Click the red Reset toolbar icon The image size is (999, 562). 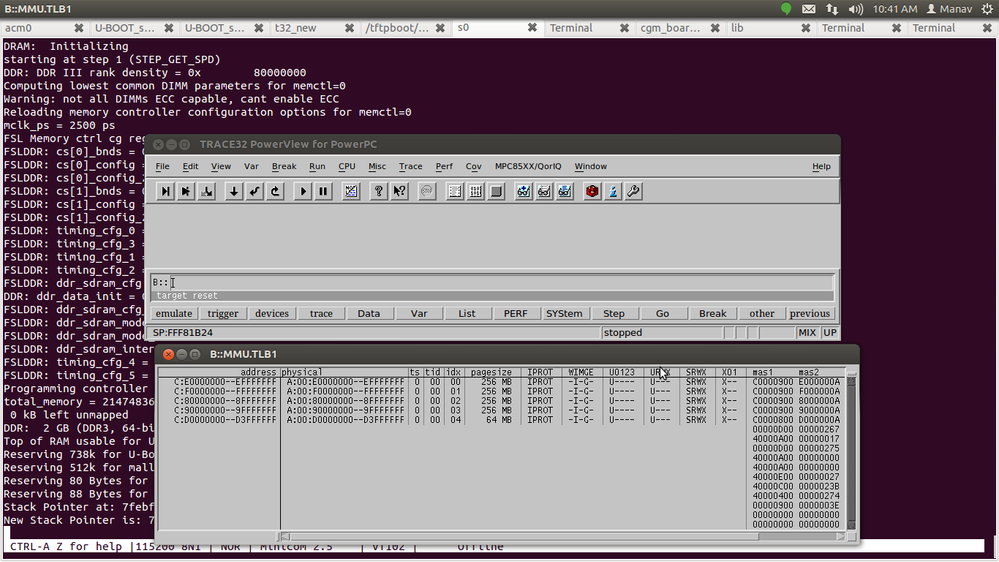(592, 191)
